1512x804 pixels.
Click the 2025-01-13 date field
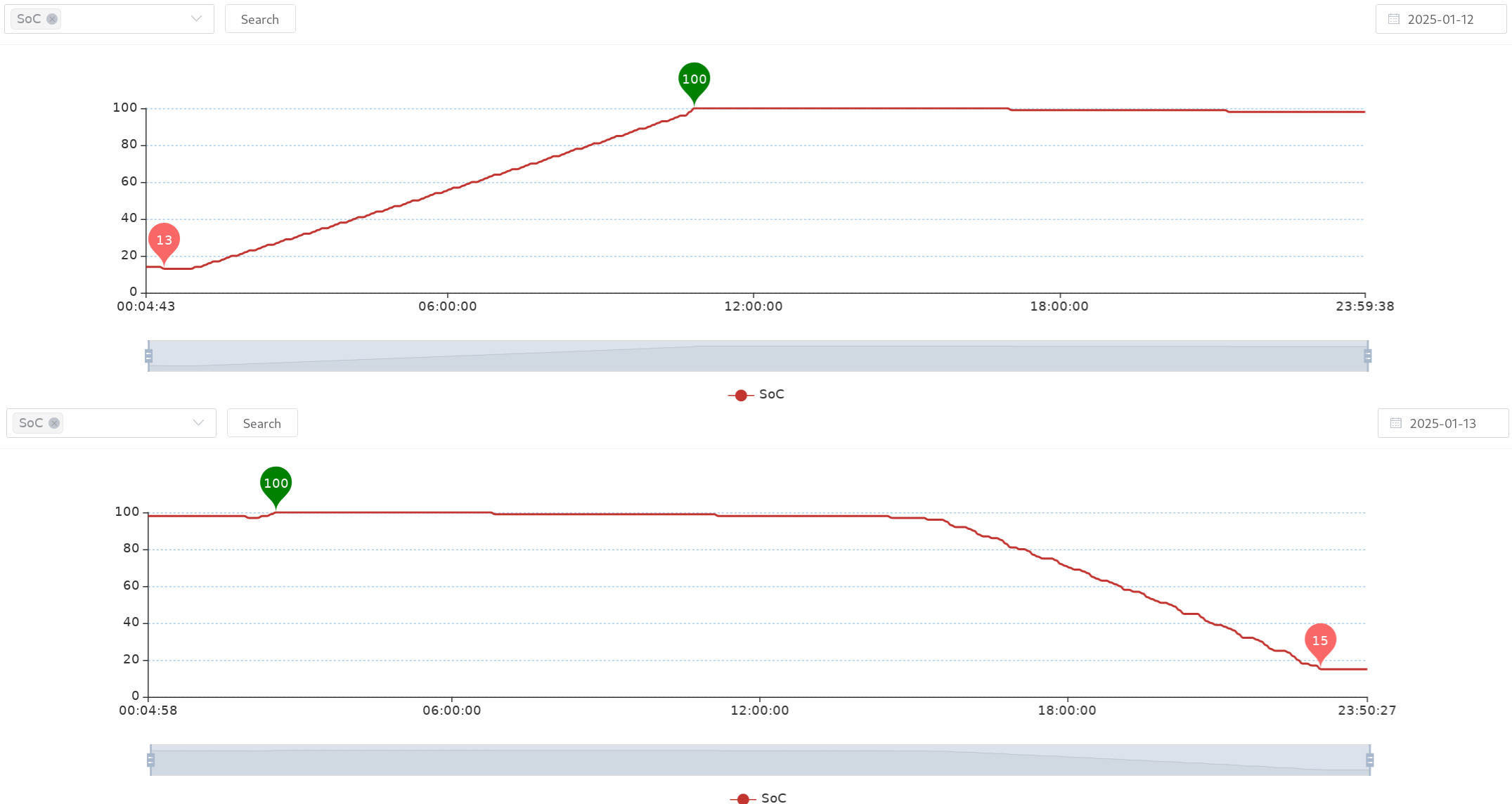click(1442, 423)
